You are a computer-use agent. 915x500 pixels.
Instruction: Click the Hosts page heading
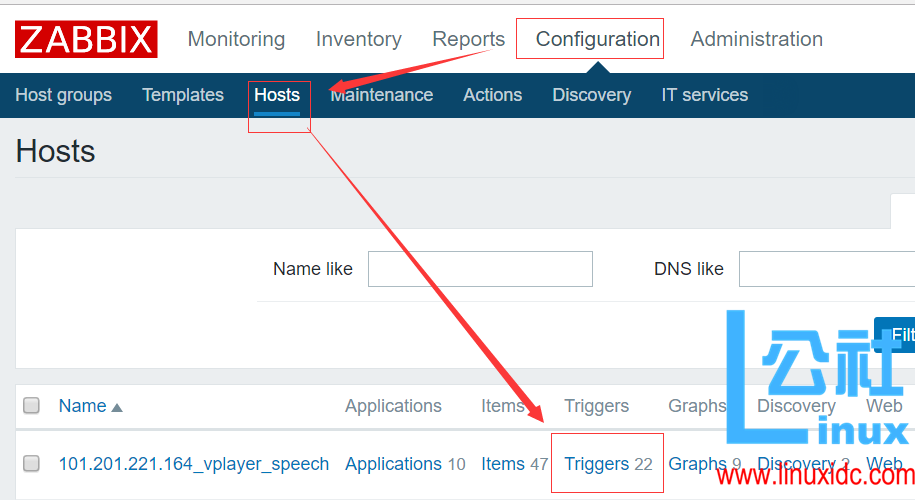[55, 151]
